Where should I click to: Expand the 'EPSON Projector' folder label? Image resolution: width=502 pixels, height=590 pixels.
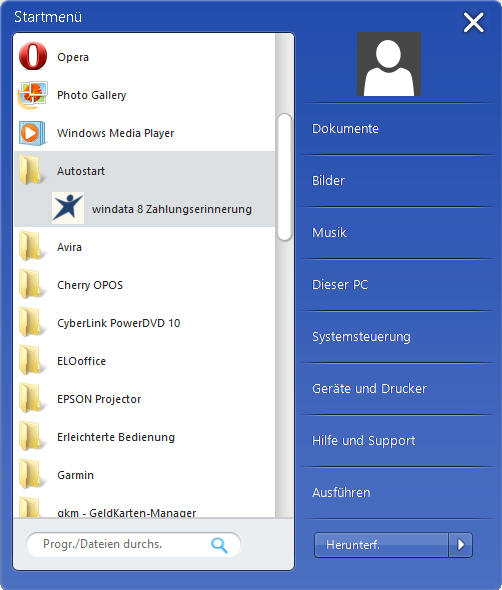99,399
